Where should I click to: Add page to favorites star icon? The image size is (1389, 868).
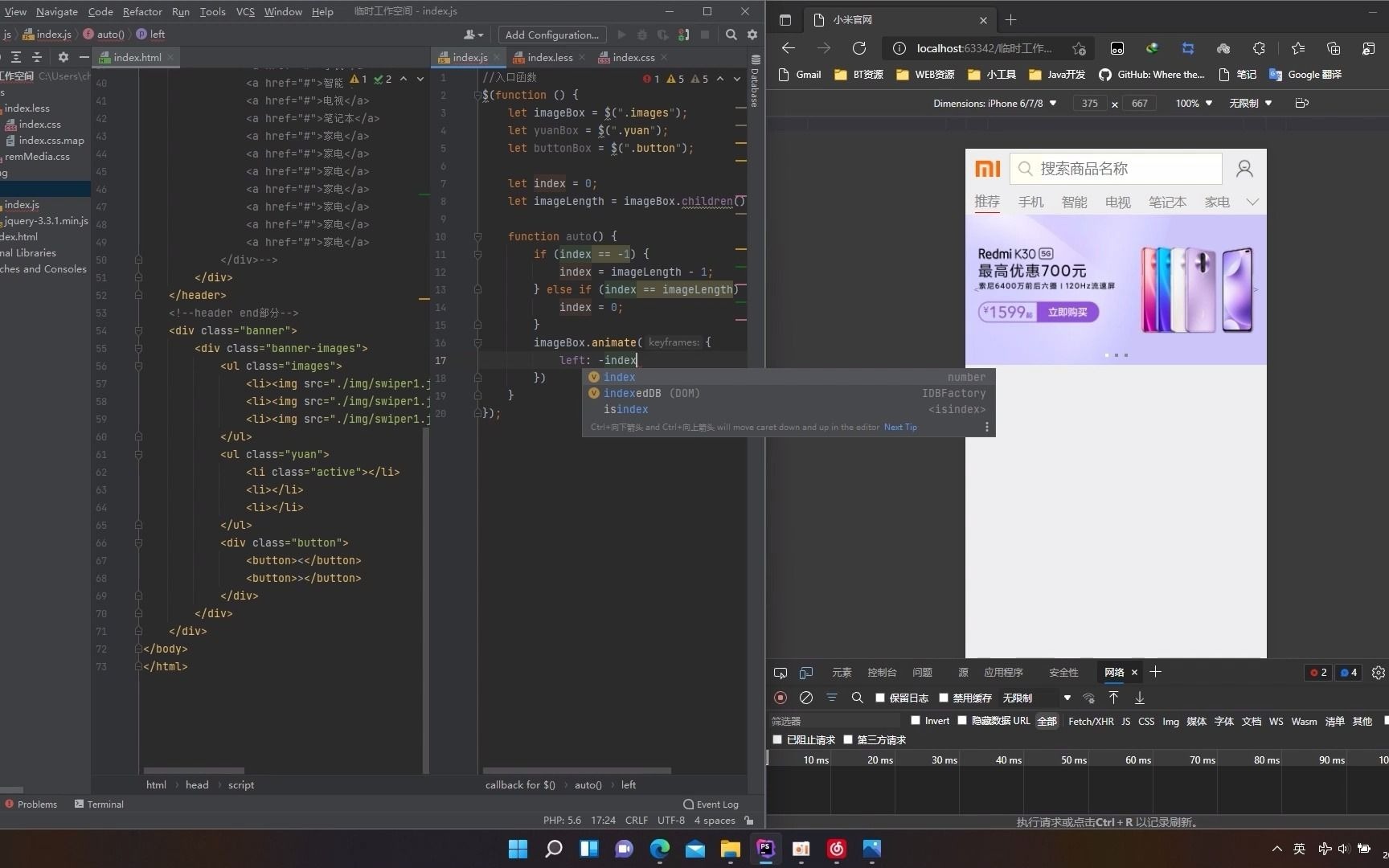(x=1079, y=48)
